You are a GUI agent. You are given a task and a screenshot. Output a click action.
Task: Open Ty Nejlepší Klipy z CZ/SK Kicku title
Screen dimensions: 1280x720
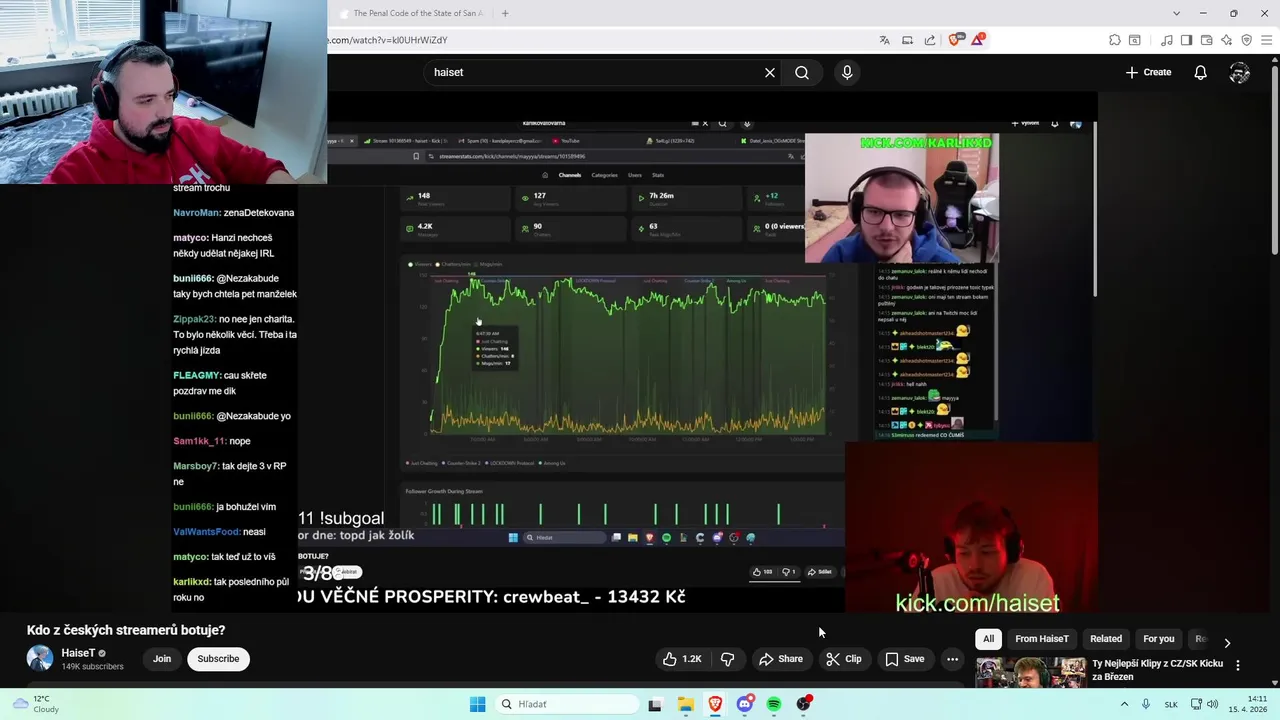(1157, 670)
